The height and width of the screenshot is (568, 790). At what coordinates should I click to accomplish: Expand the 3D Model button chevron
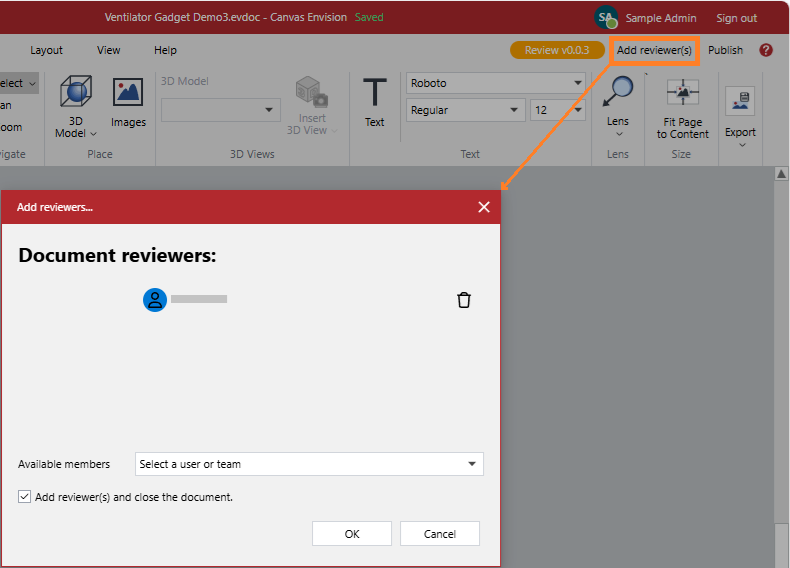pos(93,134)
